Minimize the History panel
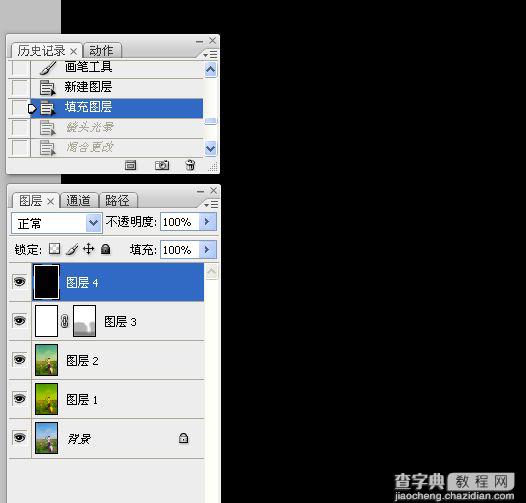Image resolution: width=526 pixels, height=503 pixels. click(200, 42)
